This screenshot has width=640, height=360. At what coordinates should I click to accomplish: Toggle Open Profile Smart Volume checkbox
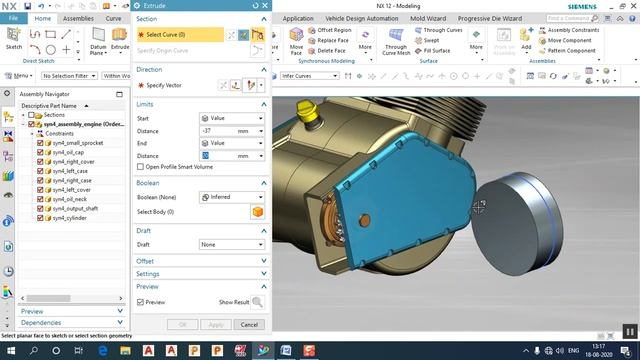140,167
